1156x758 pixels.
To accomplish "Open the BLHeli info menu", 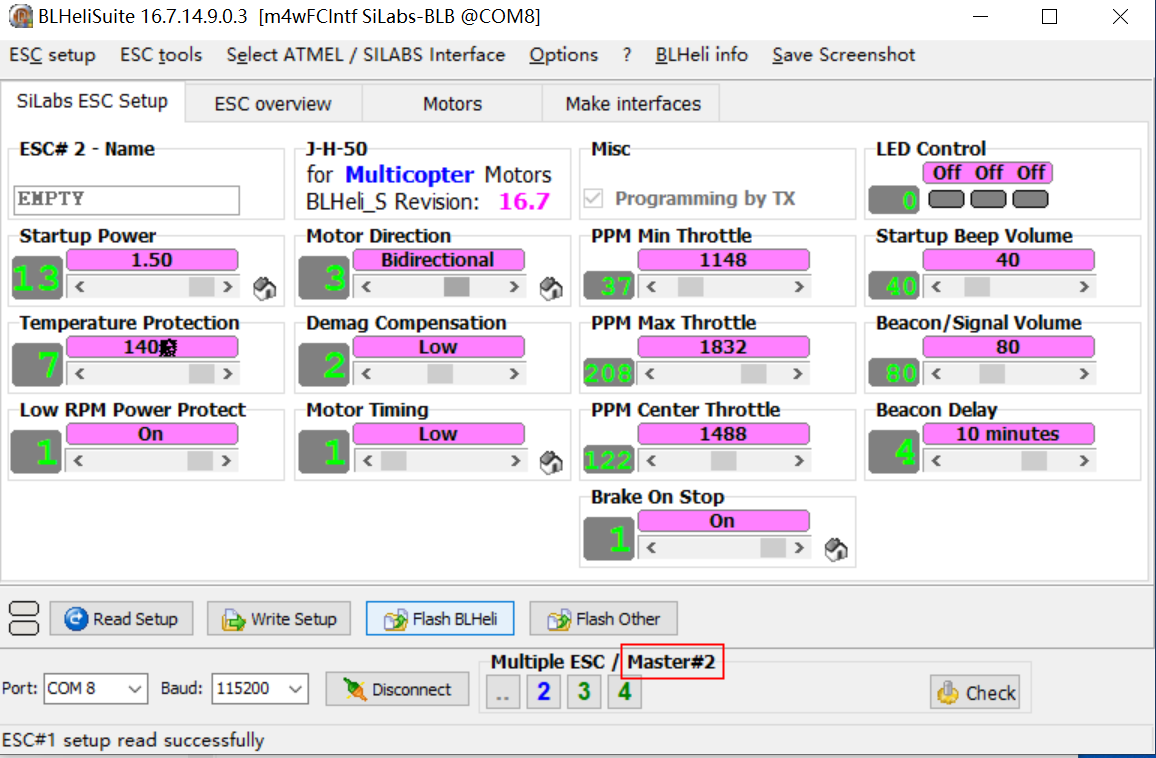I will pyautogui.click(x=701, y=55).
